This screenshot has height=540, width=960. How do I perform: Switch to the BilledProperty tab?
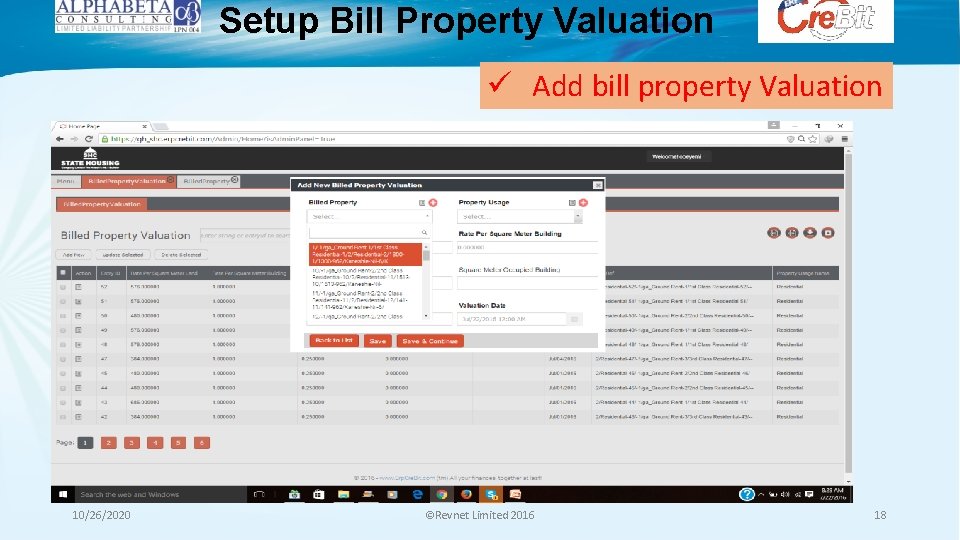coord(207,181)
